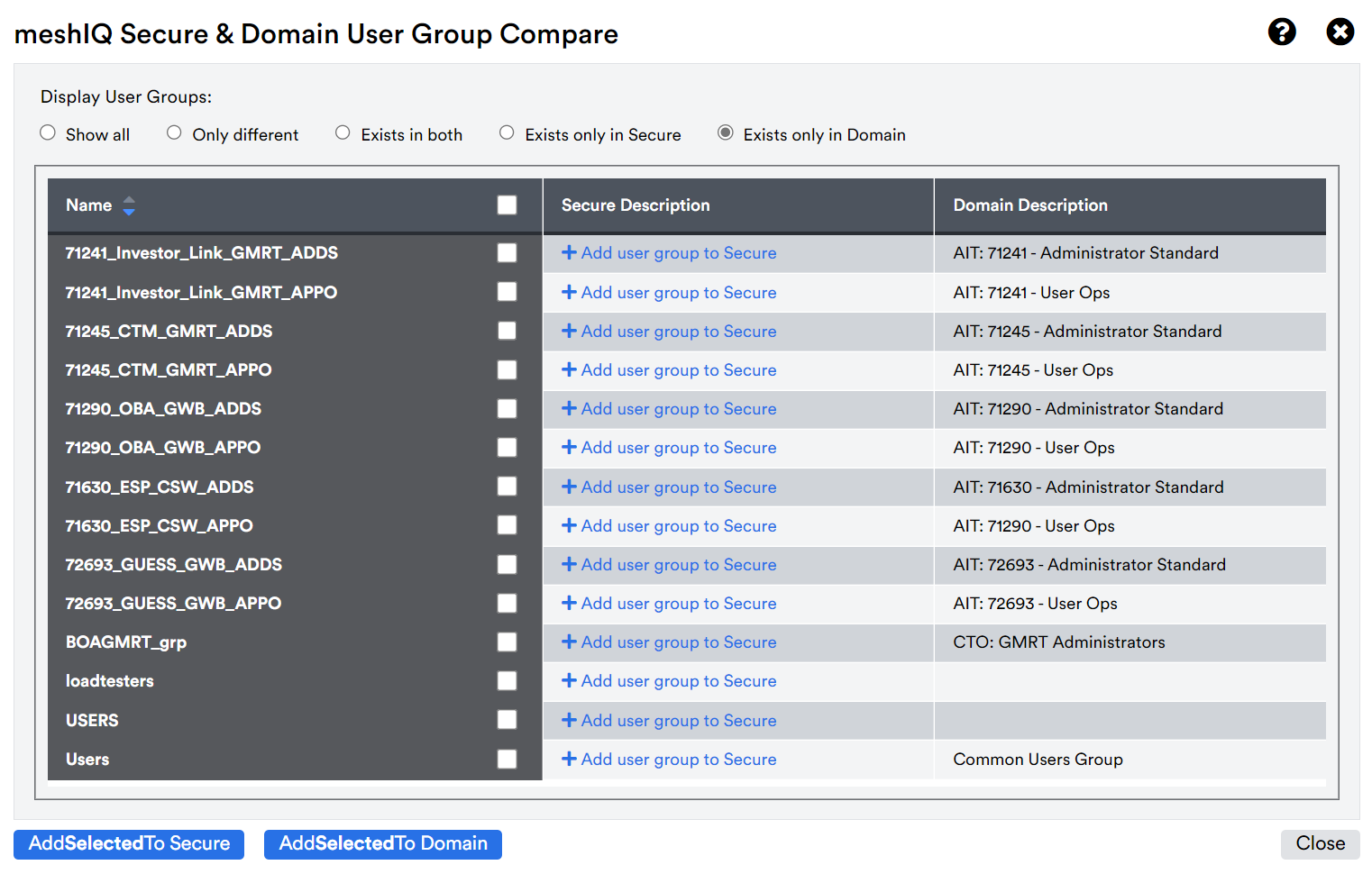The height and width of the screenshot is (874, 1372).
Task: Select the Only different radio option
Action: tap(174, 133)
